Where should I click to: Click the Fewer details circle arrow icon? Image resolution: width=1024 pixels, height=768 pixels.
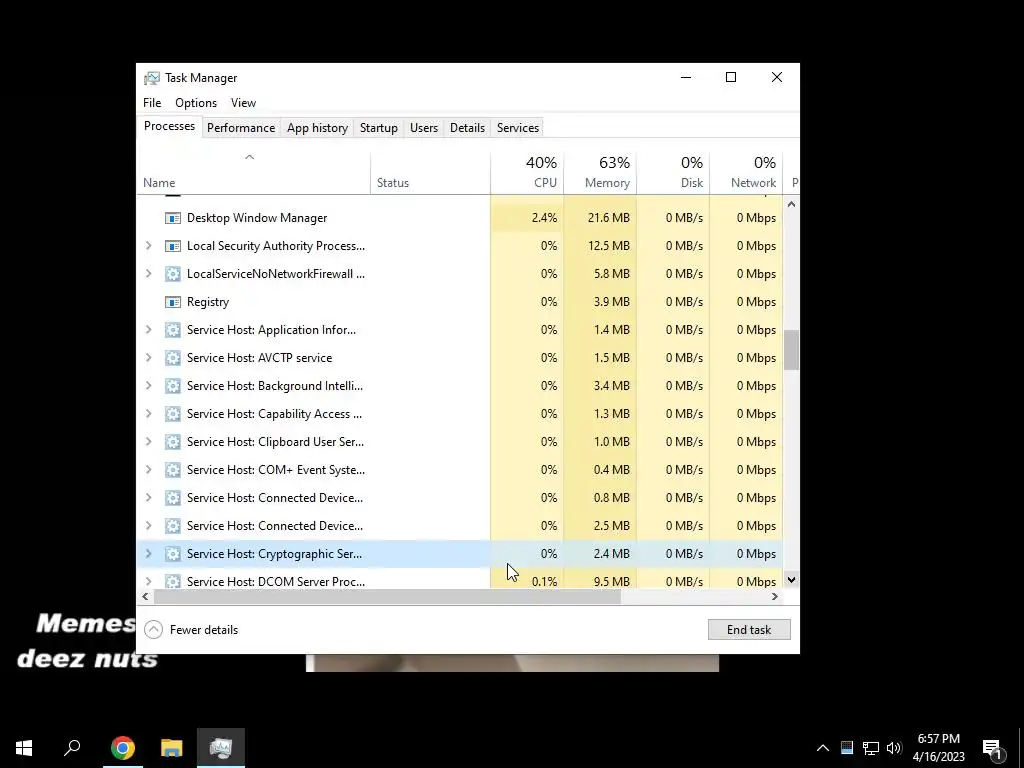[x=153, y=630]
